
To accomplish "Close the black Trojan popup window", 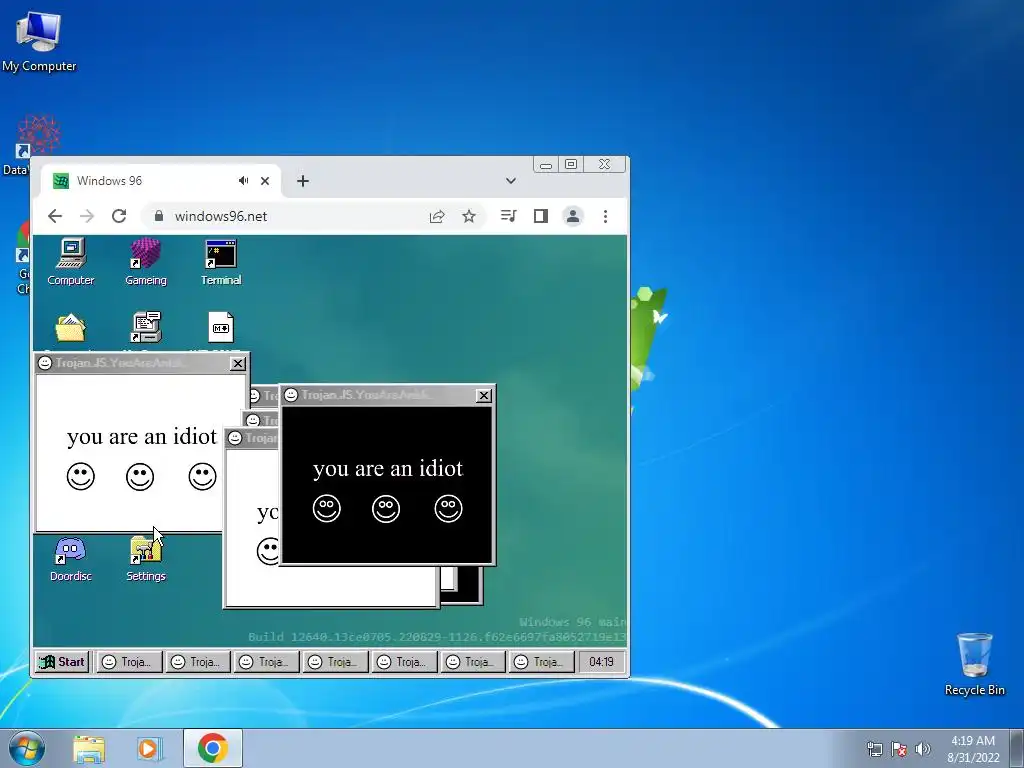I will [483, 395].
